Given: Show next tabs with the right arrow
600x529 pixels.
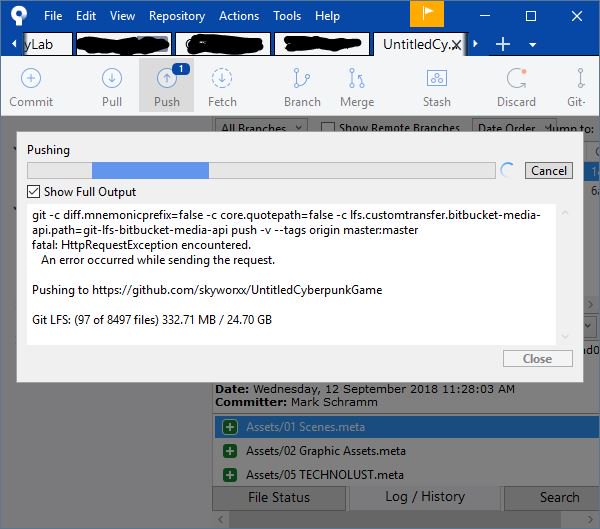Looking at the screenshot, I should pos(476,44).
